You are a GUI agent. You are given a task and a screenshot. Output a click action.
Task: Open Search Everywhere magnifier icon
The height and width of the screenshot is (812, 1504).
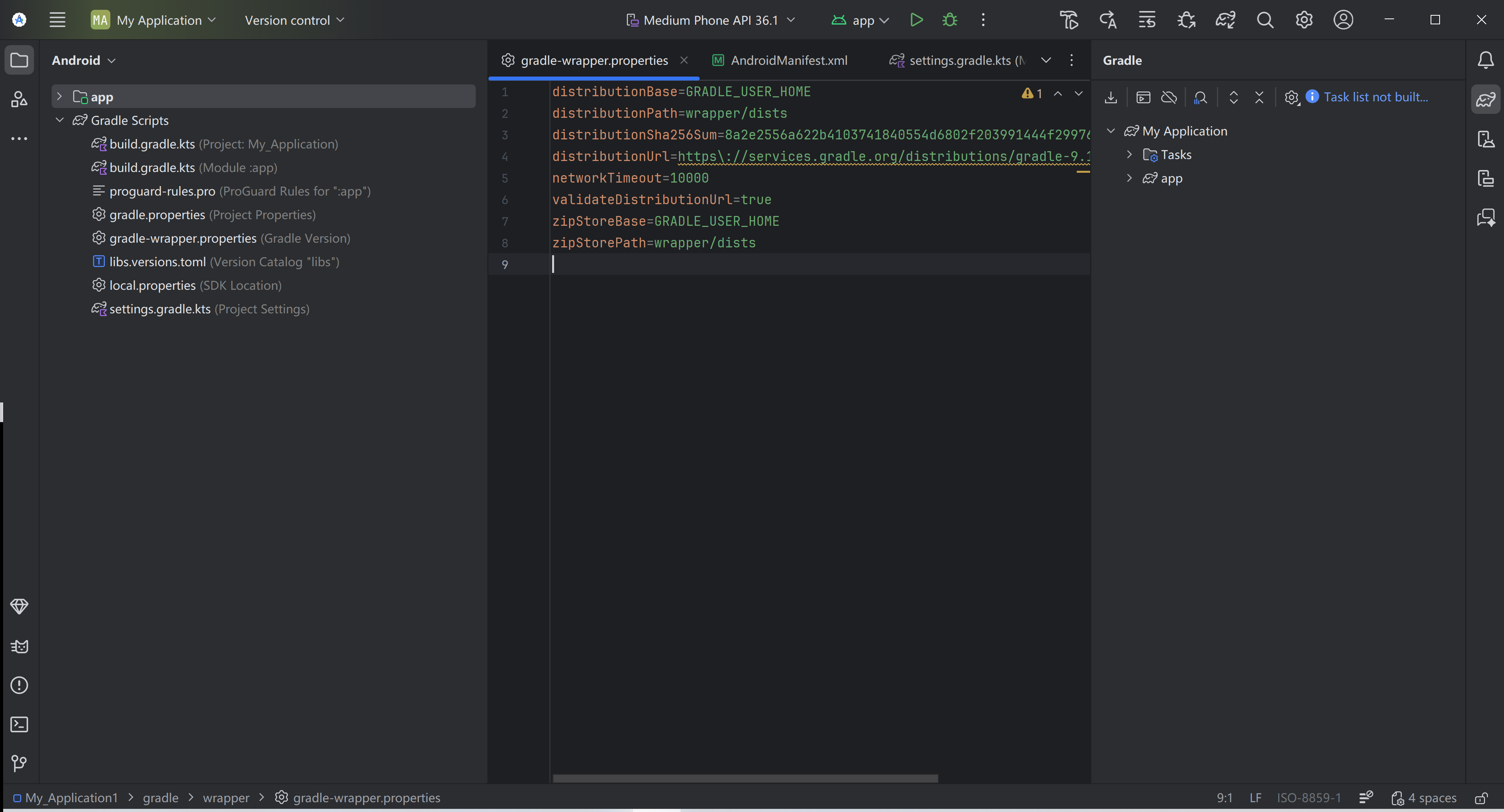(1264, 20)
